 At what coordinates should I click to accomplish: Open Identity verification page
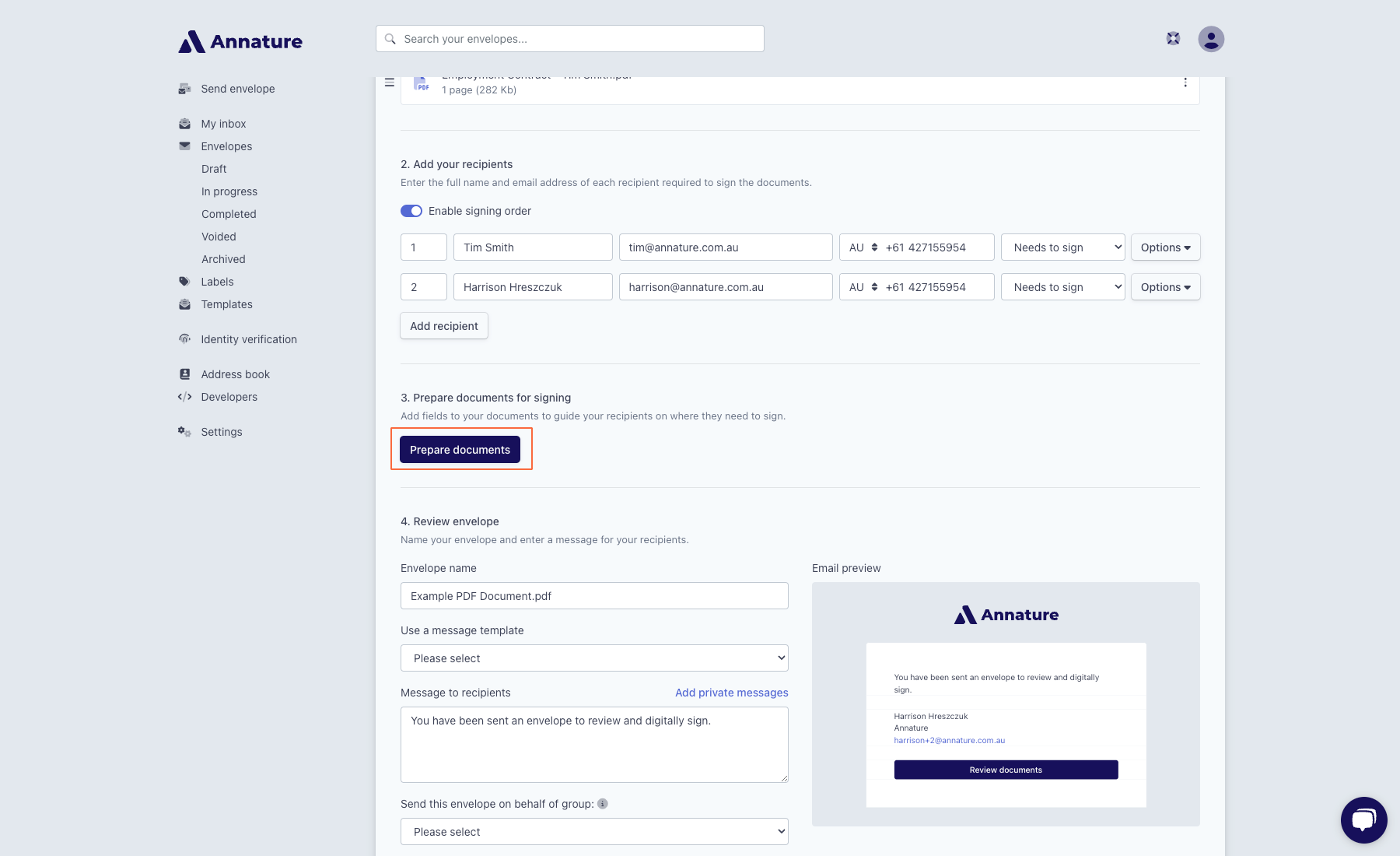pos(249,339)
